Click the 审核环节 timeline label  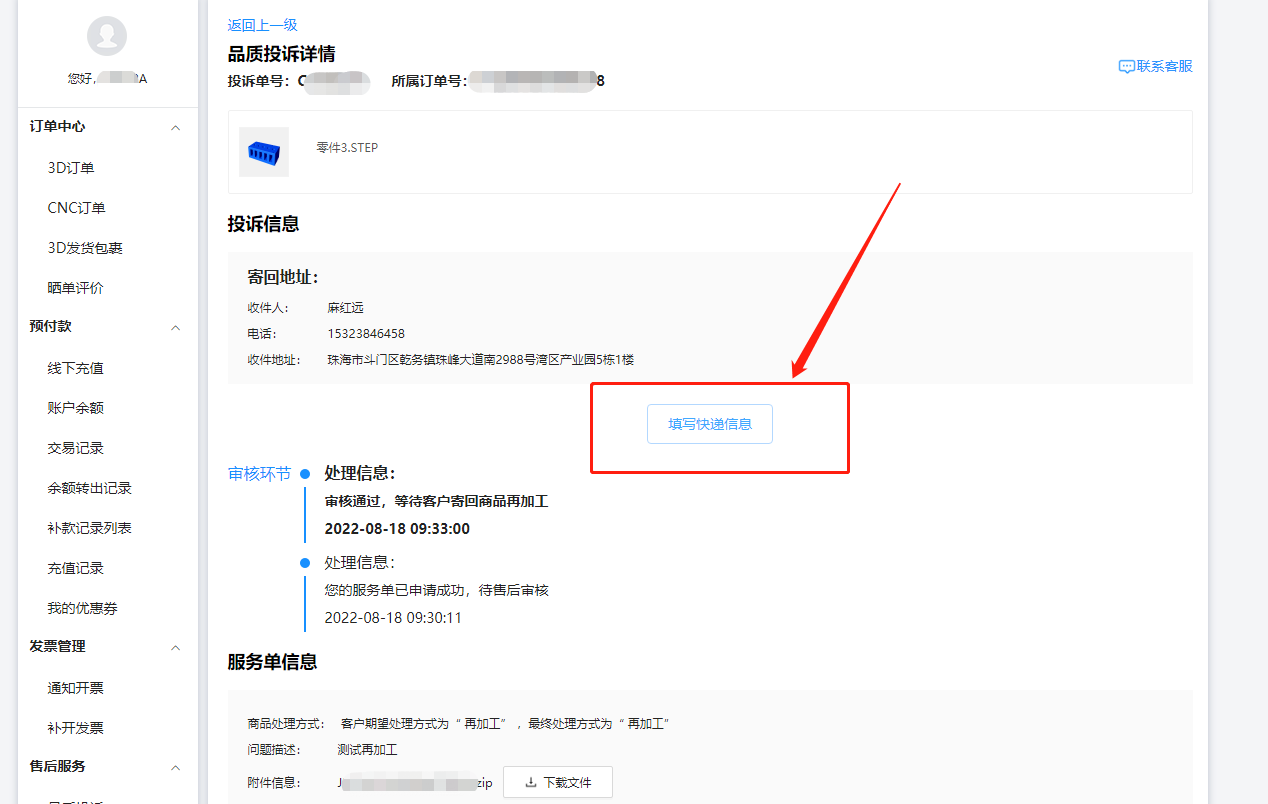coord(259,474)
